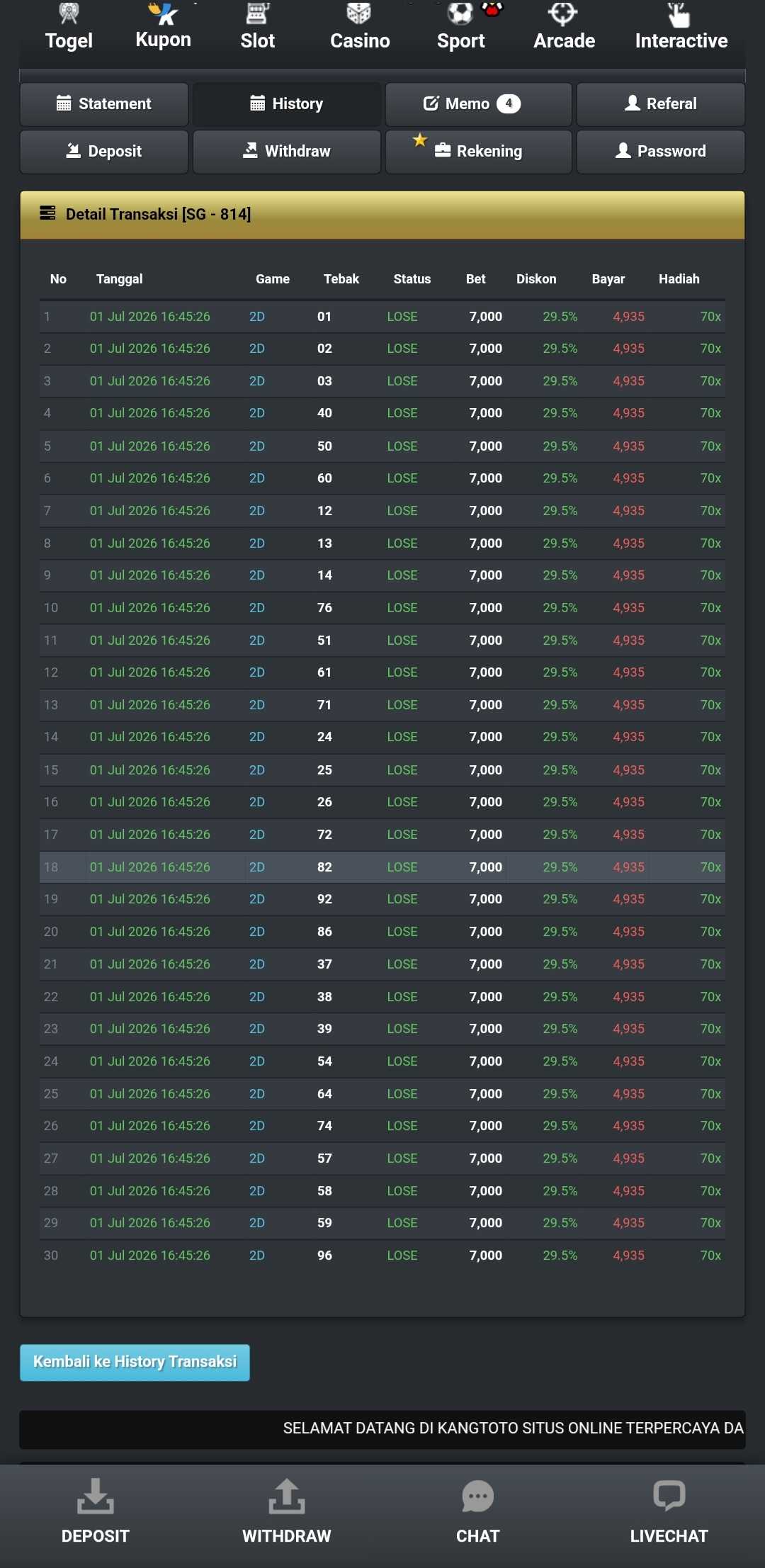Open the CHAT speech bubble icon

pos(477,1496)
